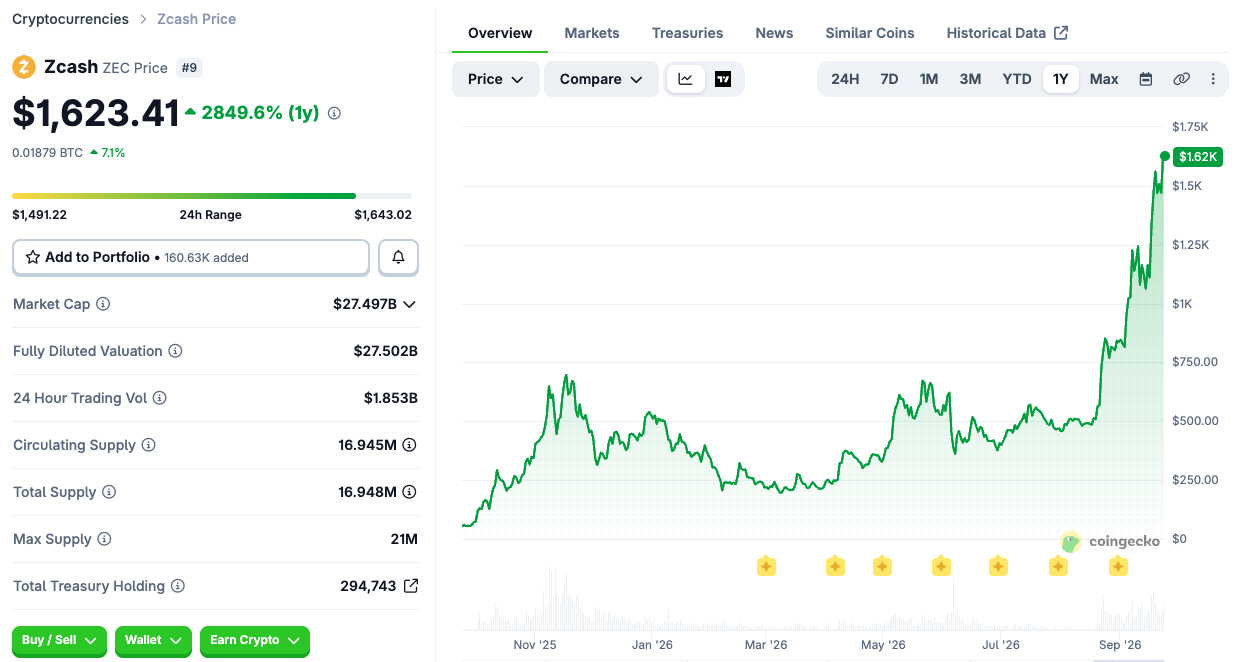The height and width of the screenshot is (662, 1241).
Task: Click info icon beside Total Supply label
Action: [109, 492]
